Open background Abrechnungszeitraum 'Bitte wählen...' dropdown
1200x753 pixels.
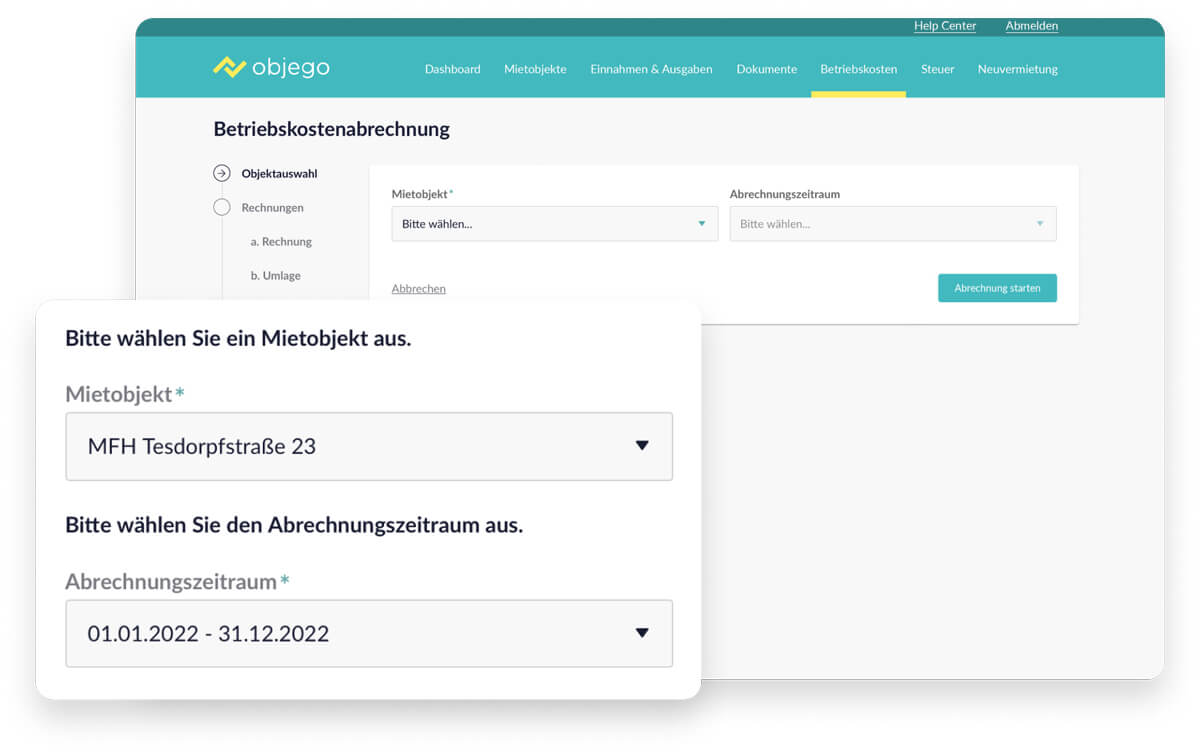coord(893,224)
